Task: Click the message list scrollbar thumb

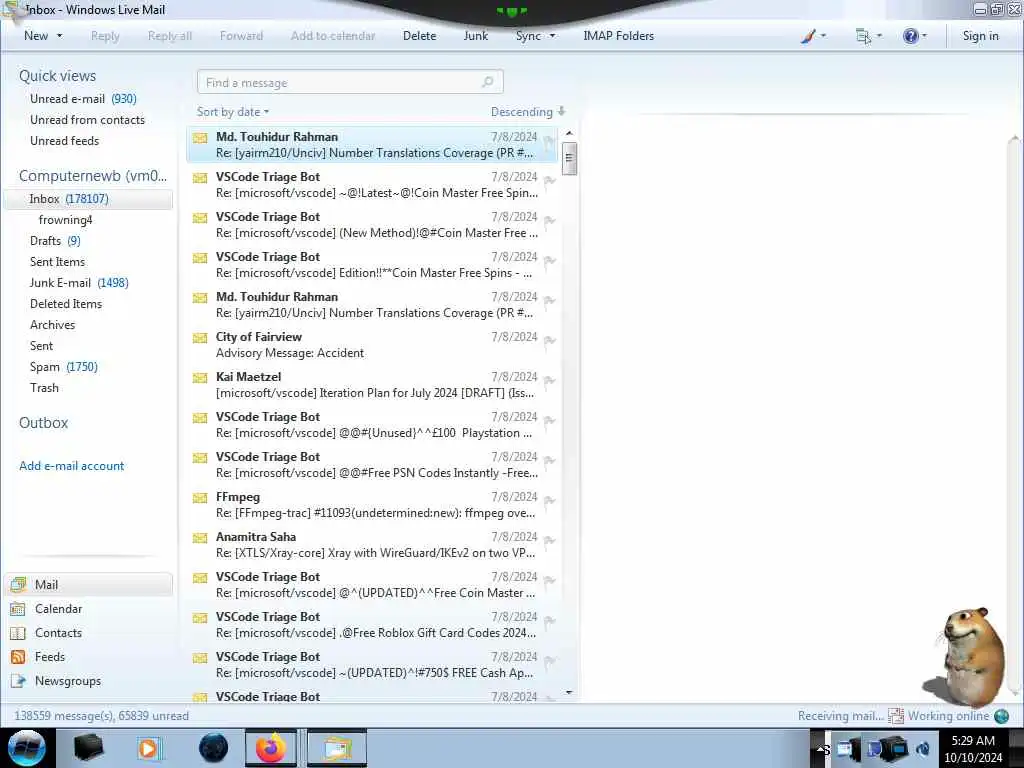Action: pos(569,157)
